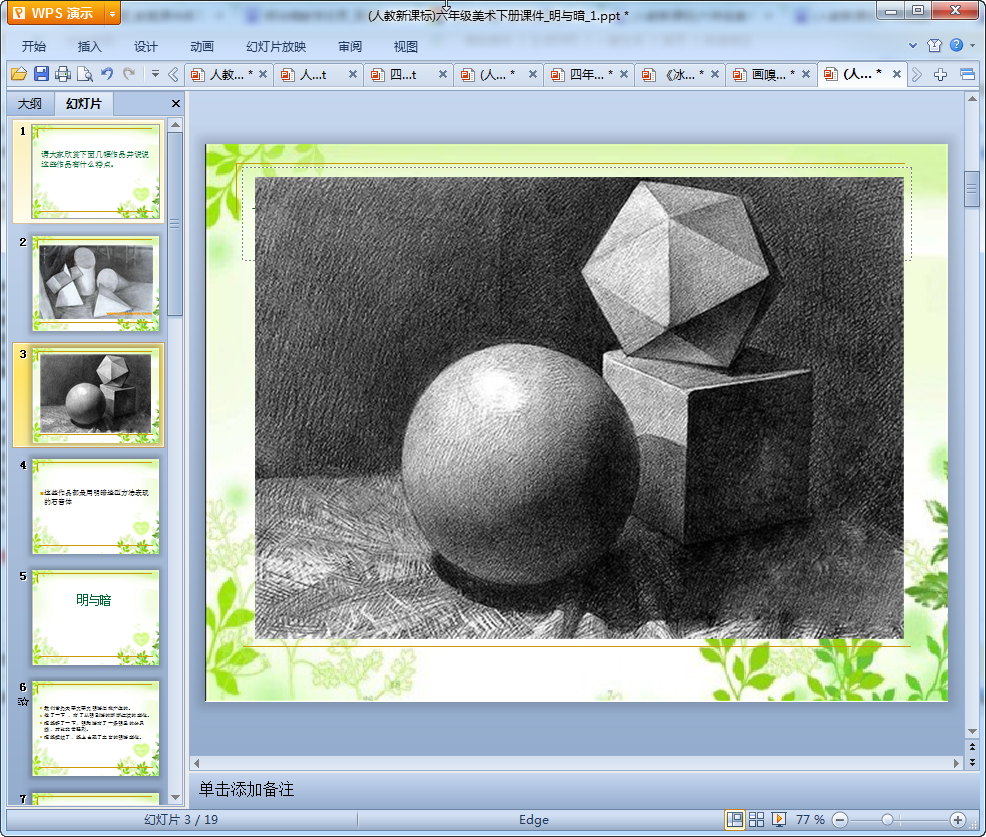Image resolution: width=986 pixels, height=837 pixels.
Task: Expand quick access toolbar customize dropdown
Action: tap(155, 74)
